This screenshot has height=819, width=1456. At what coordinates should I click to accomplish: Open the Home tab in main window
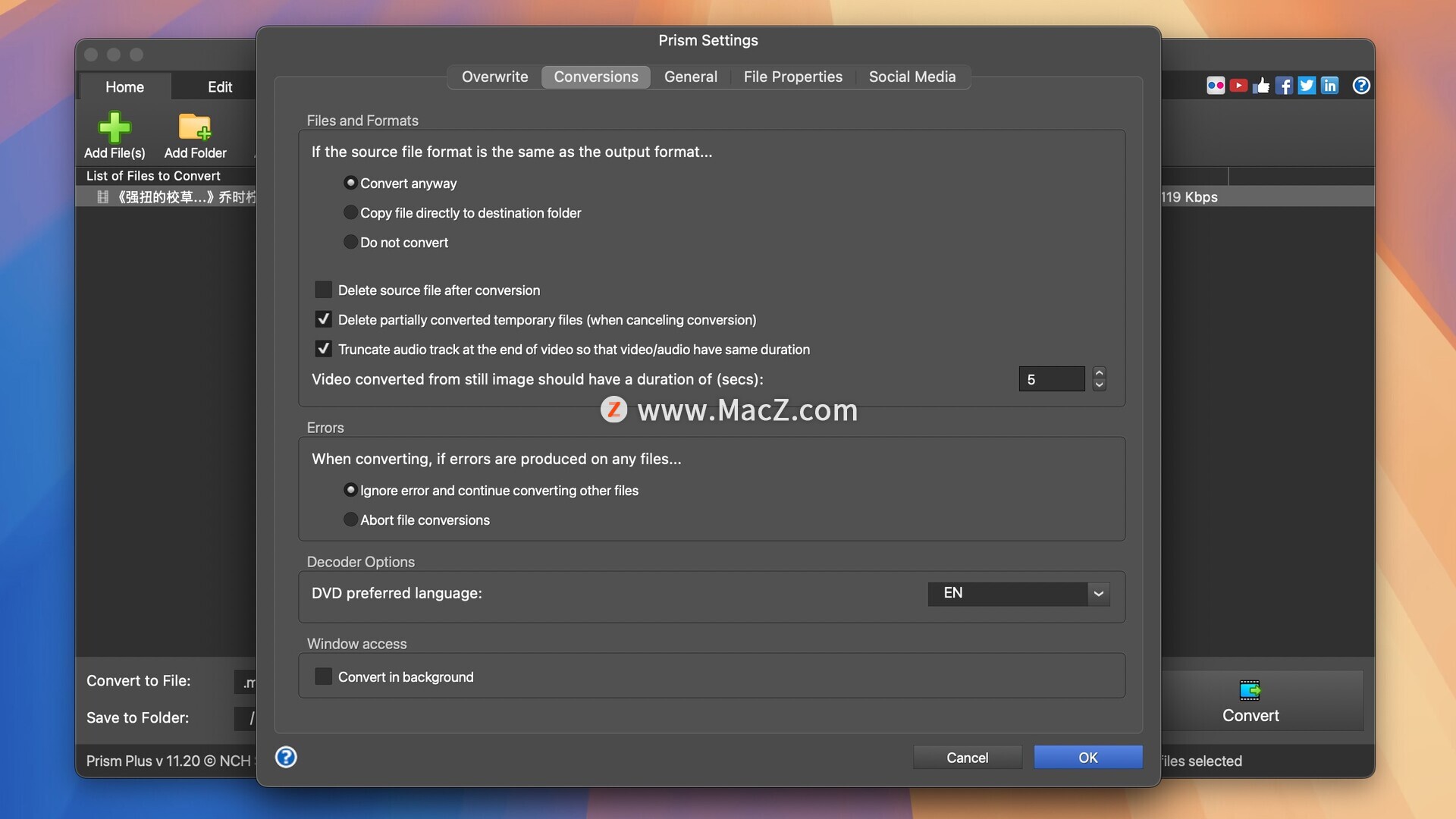pyautogui.click(x=124, y=87)
